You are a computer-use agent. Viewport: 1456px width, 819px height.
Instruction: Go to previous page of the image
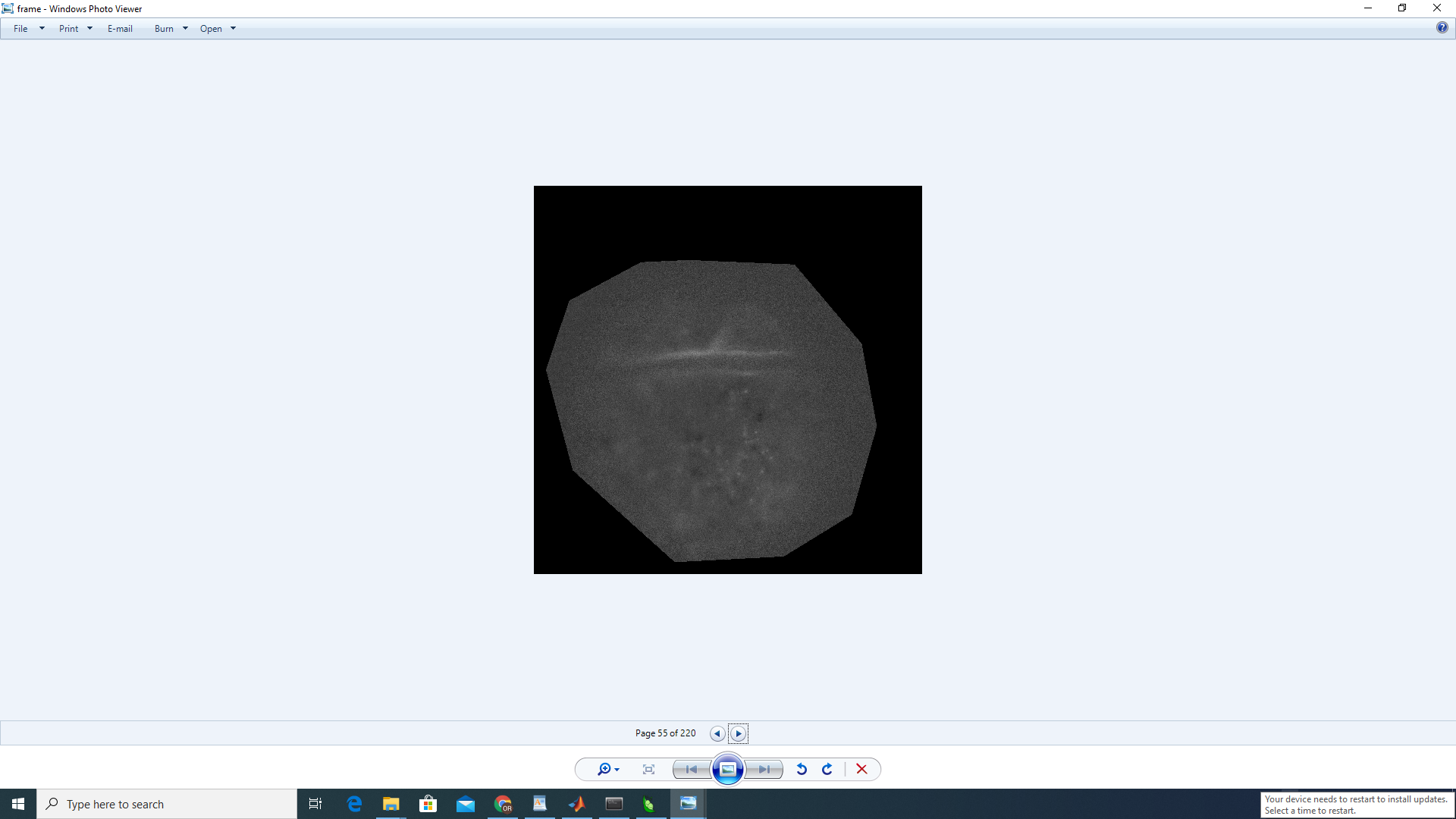point(717,733)
